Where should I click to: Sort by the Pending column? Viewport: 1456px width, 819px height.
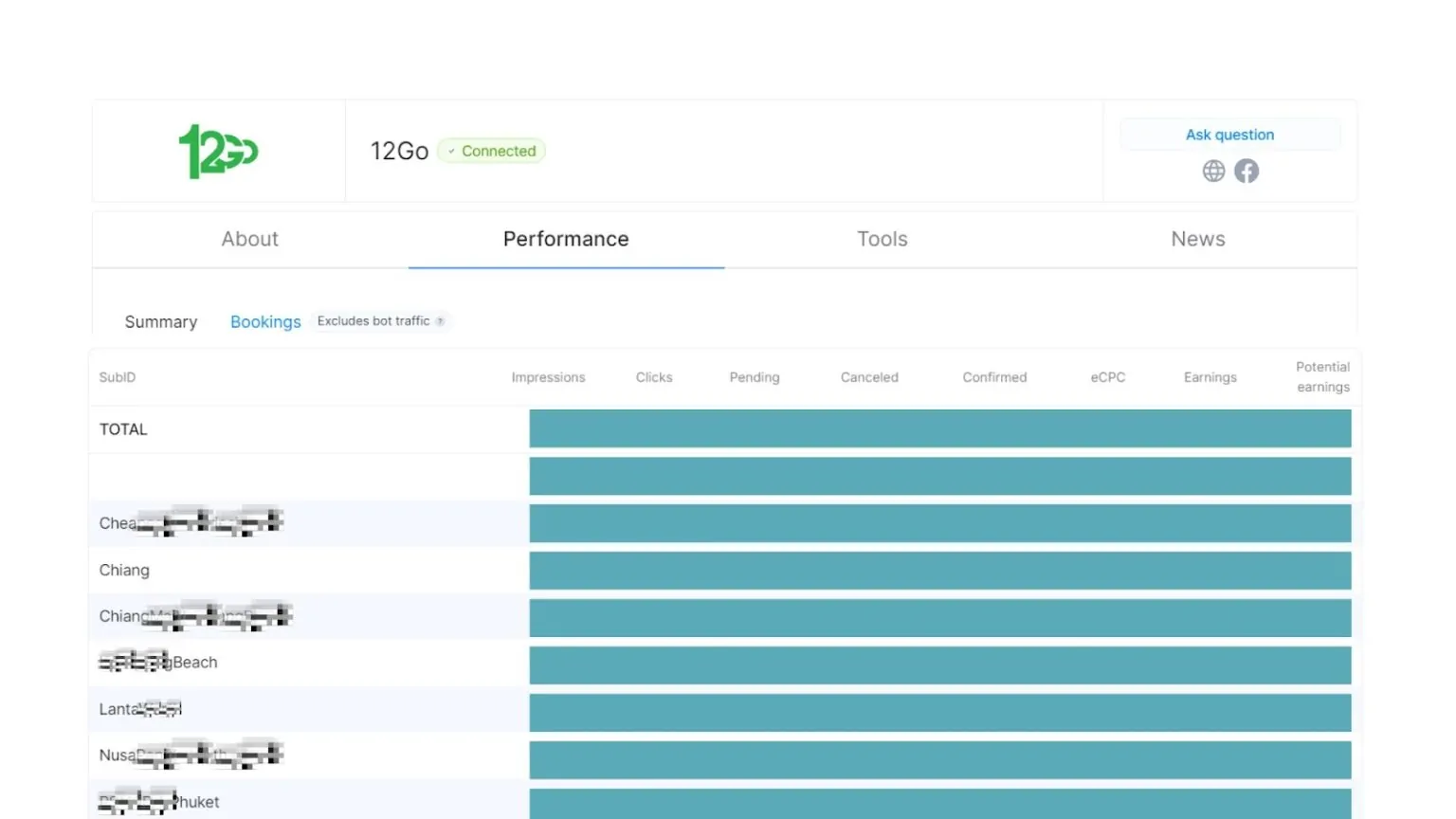(754, 377)
